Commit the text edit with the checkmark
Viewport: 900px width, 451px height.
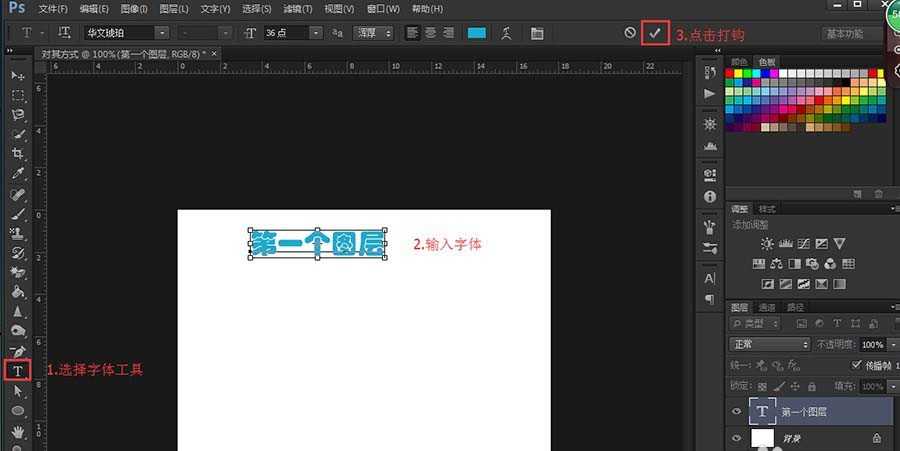point(654,33)
